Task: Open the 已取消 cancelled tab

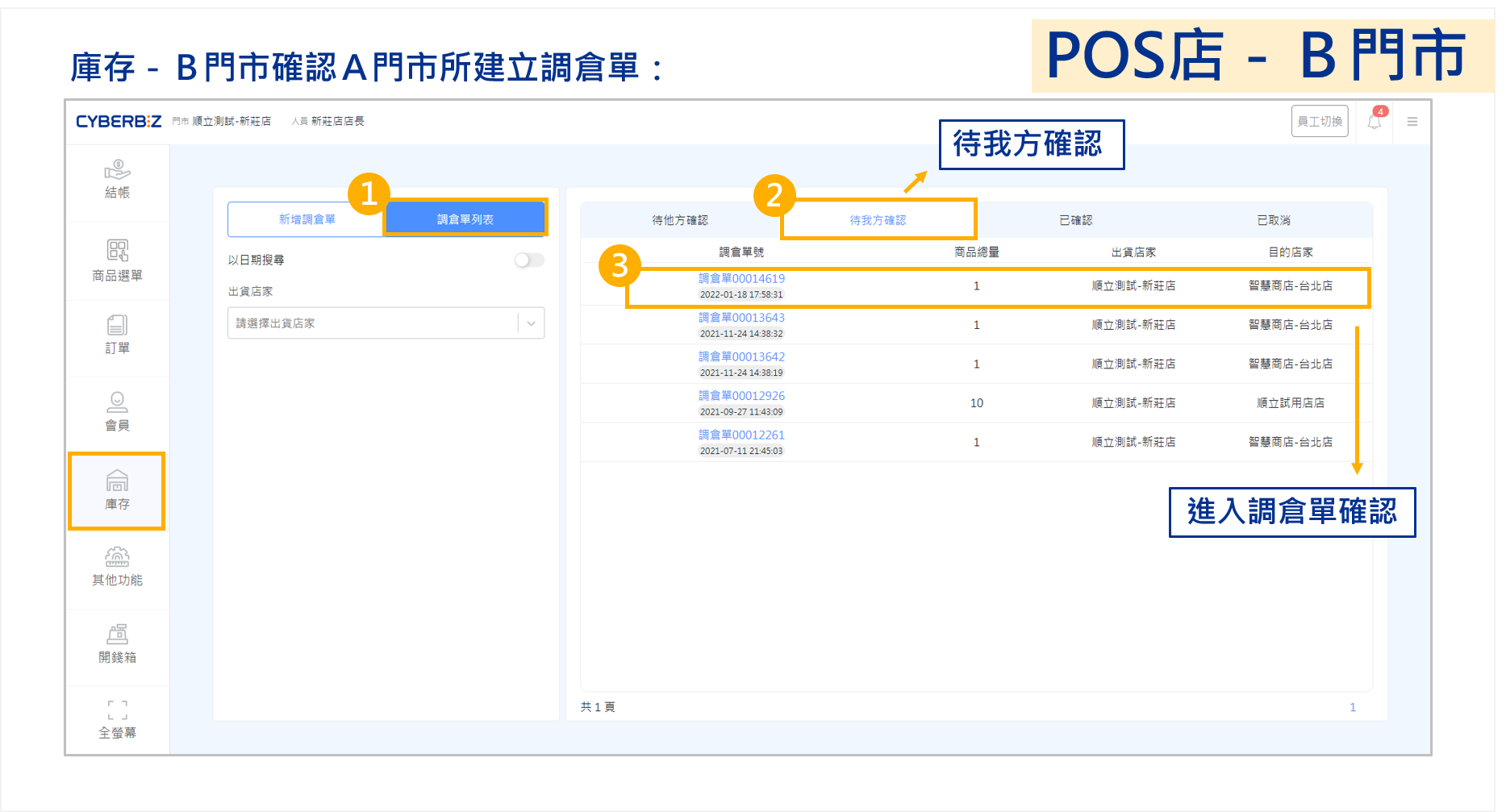Action: [x=1273, y=220]
